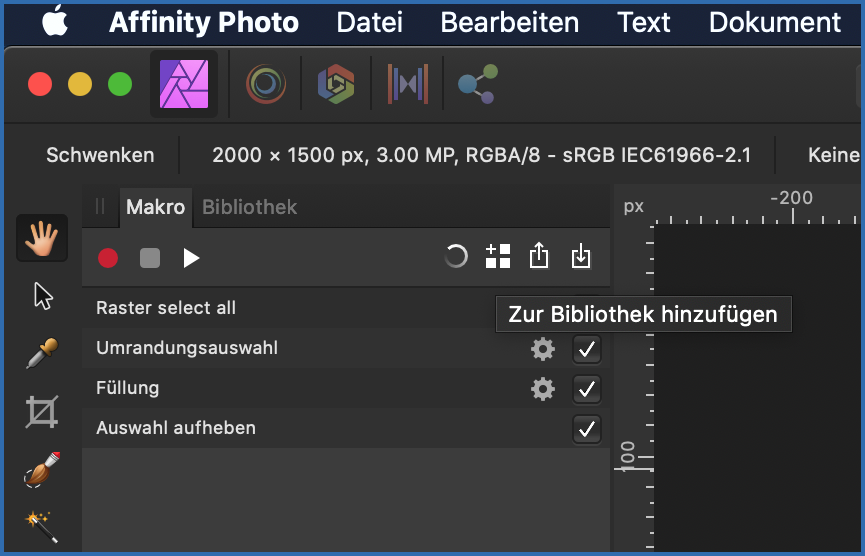Select the Hand pan tool

(x=42, y=238)
